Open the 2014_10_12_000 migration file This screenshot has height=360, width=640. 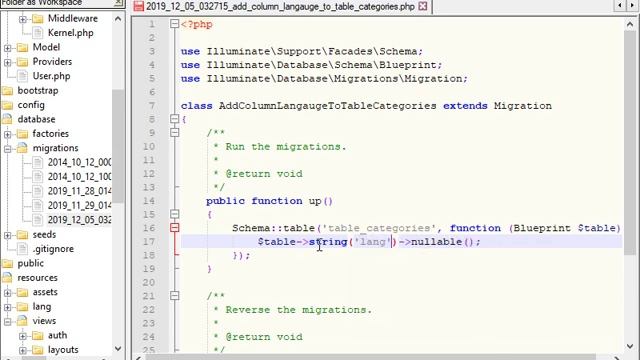tap(80, 162)
